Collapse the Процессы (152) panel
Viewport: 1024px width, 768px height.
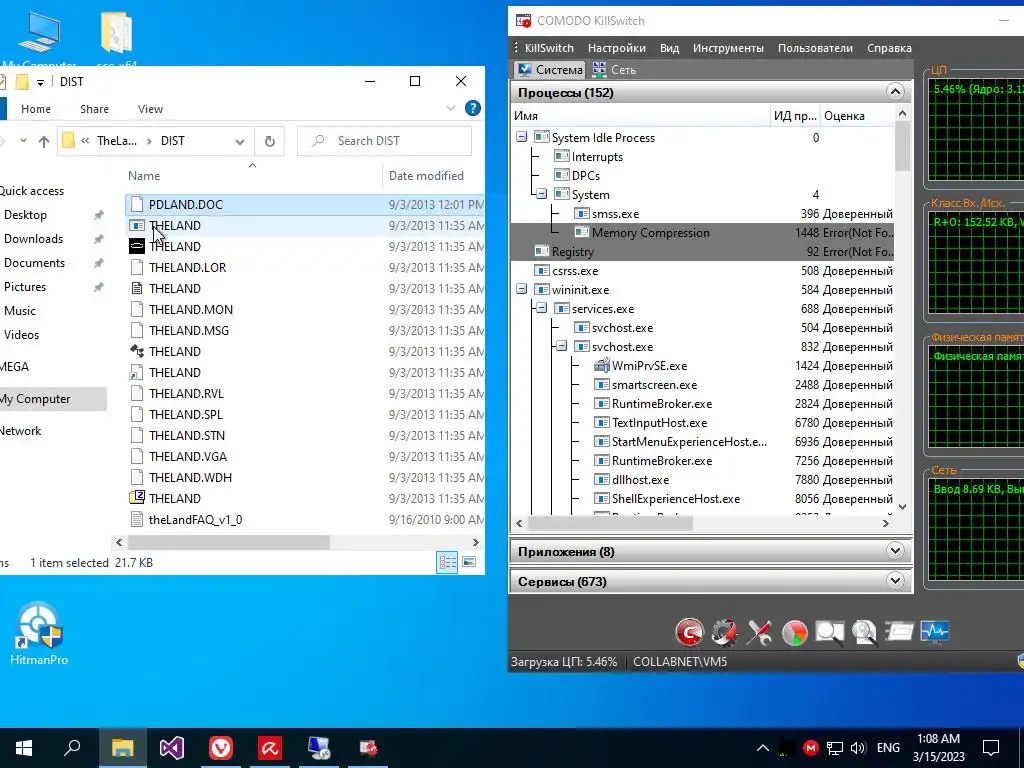pos(895,91)
